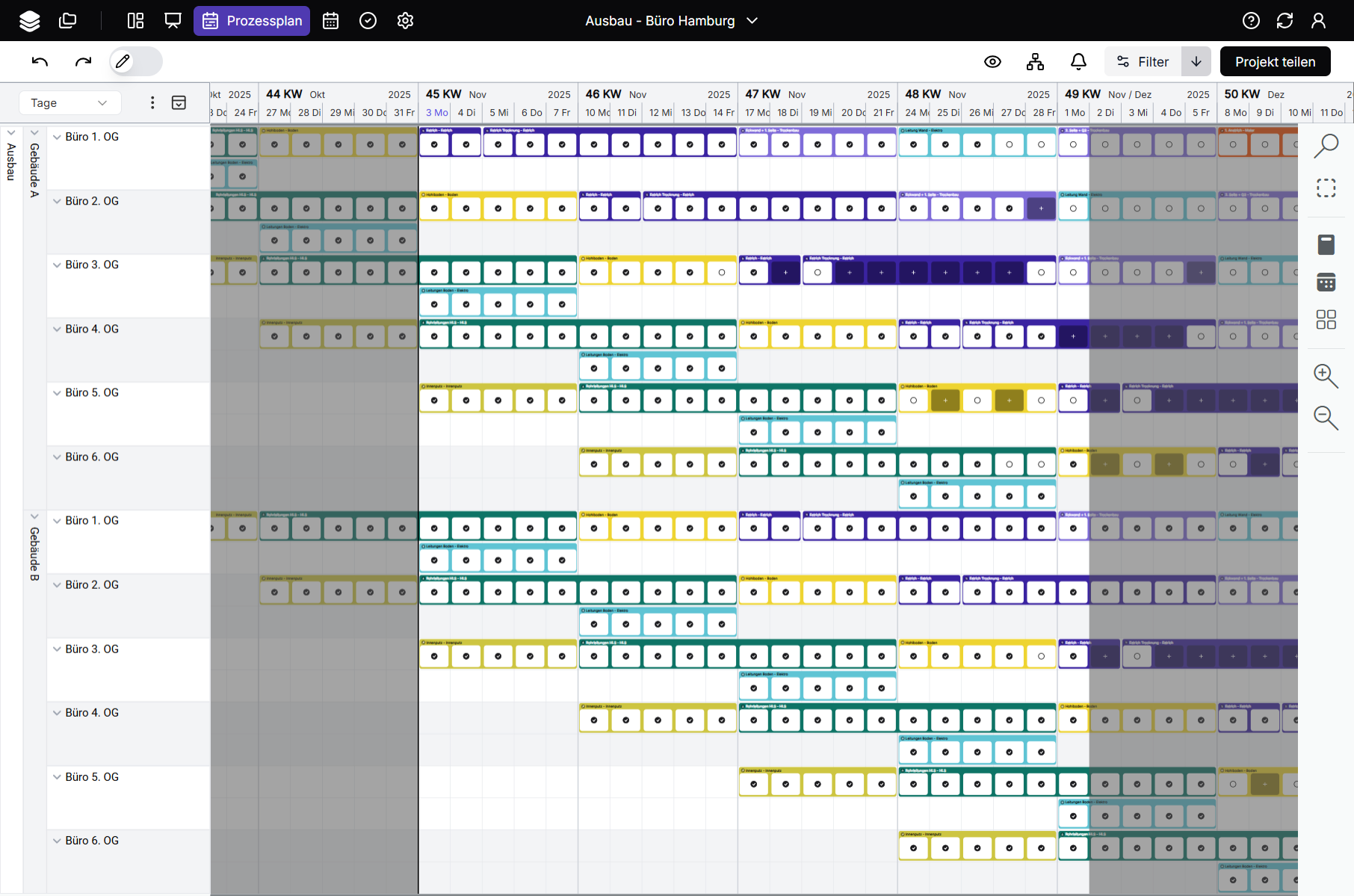Click the Filter button
The width and height of the screenshot is (1354, 896).
[1143, 62]
